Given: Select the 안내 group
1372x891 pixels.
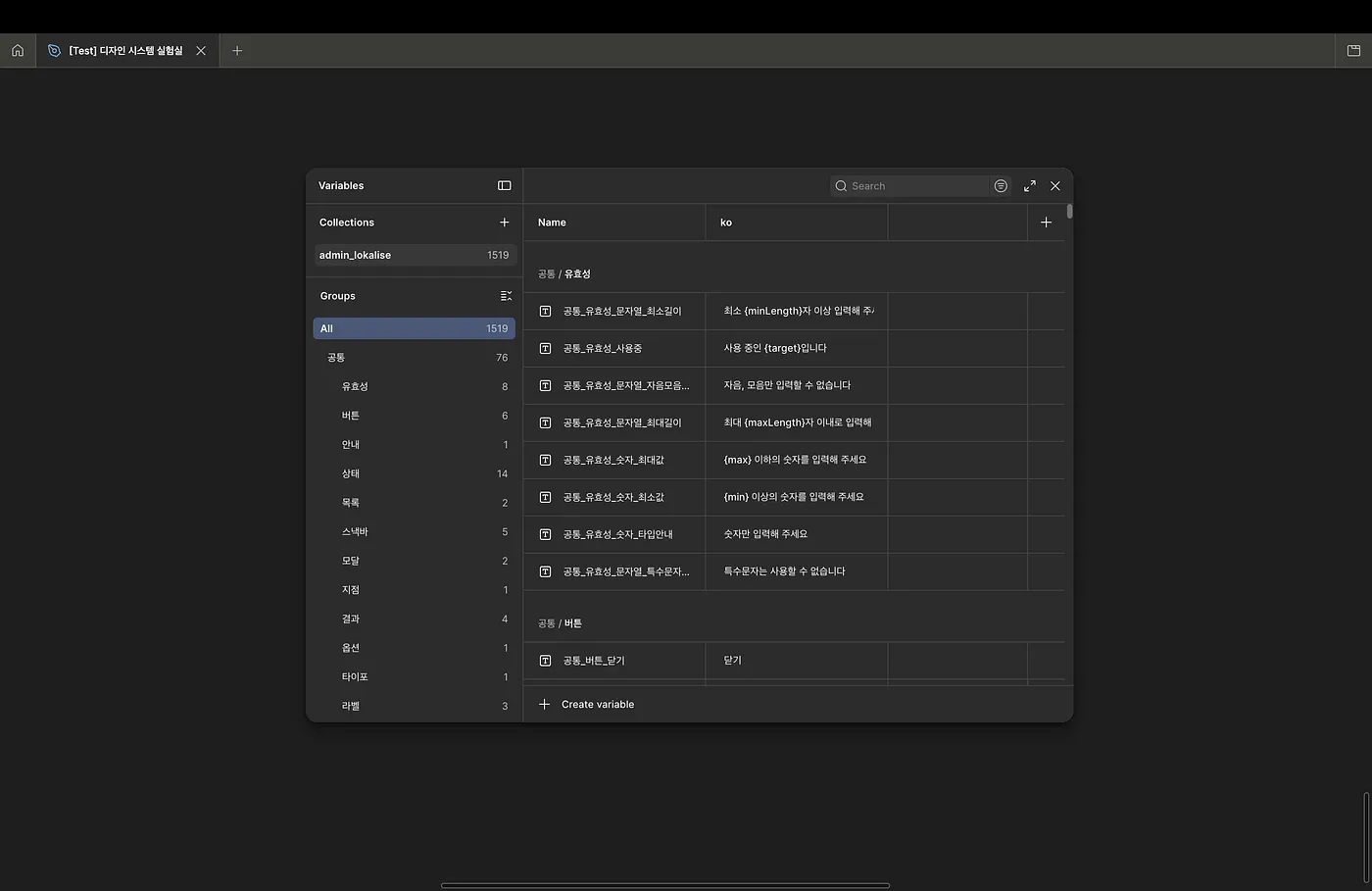Looking at the screenshot, I should [415, 445].
